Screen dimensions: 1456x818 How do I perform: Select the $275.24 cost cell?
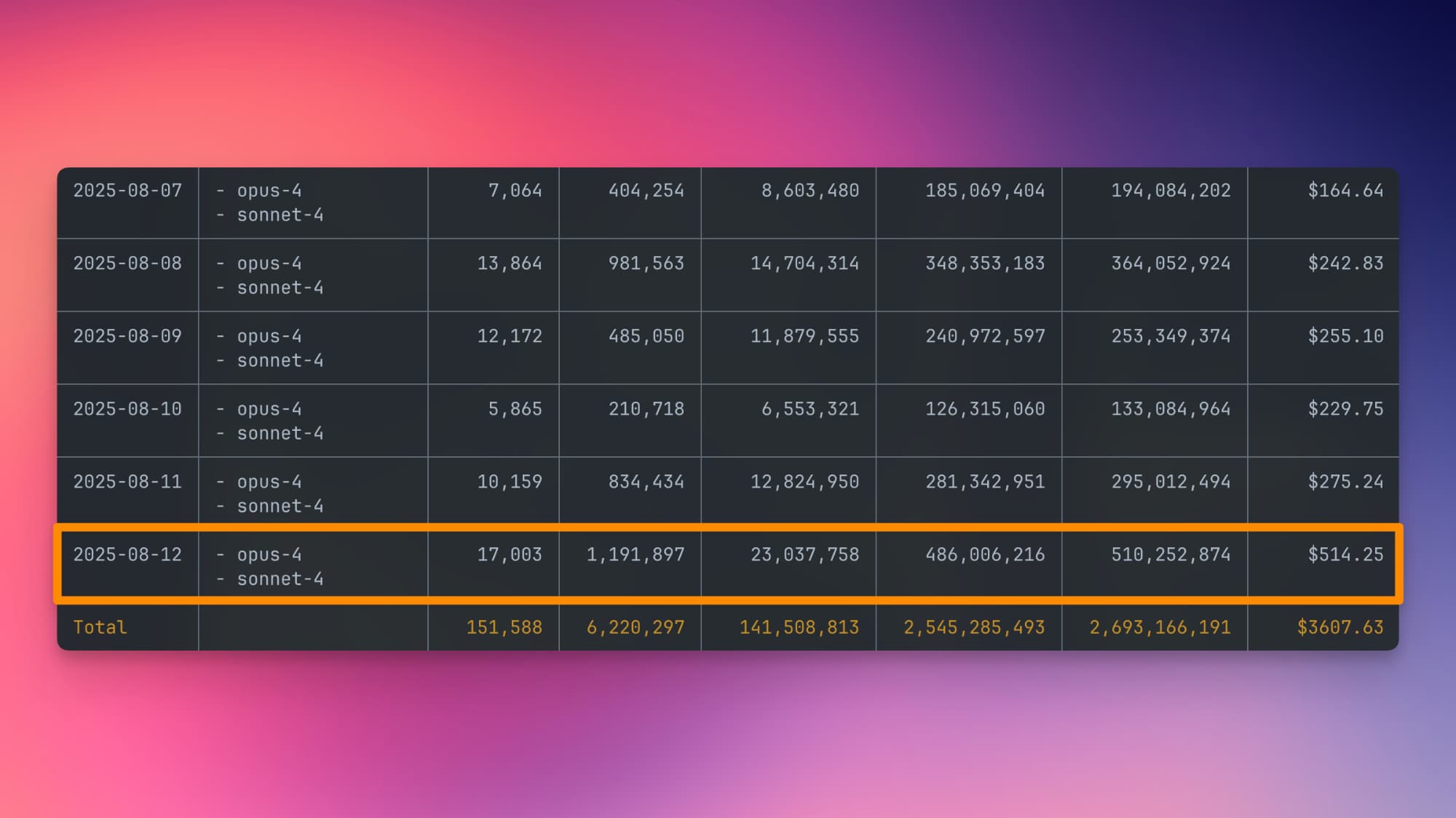point(1345,482)
